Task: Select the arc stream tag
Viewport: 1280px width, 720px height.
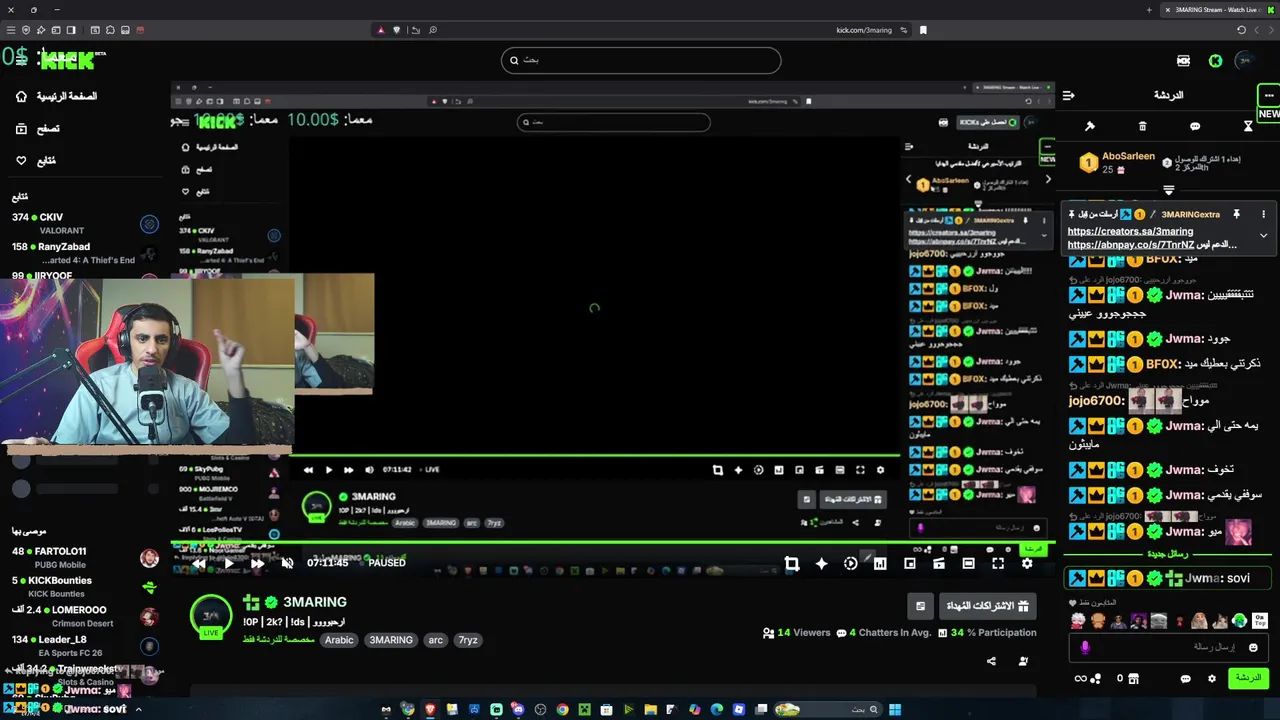Action: coord(435,640)
